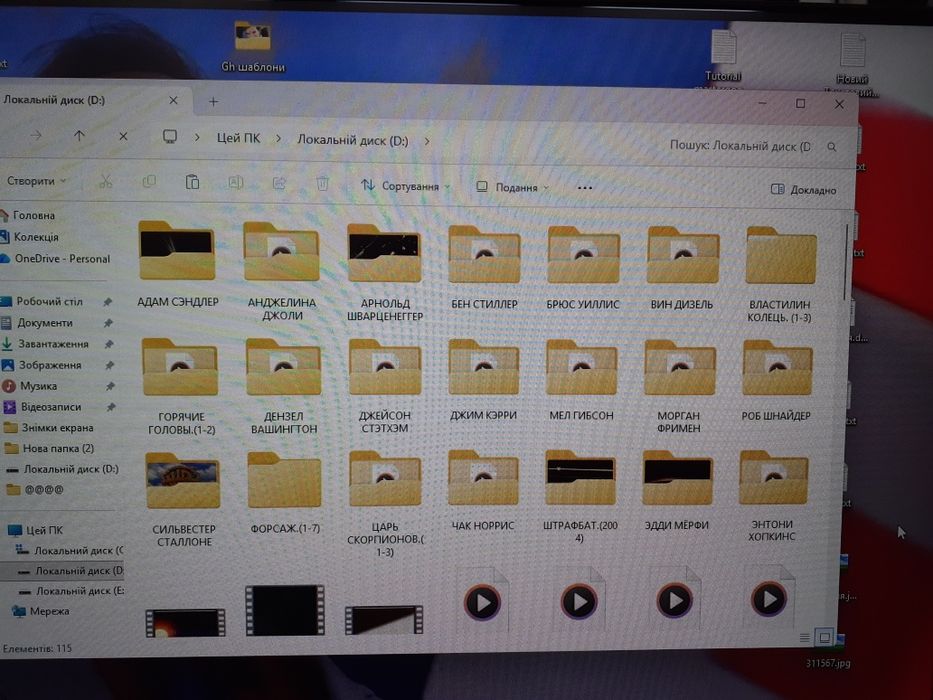Viewport: 933px width, 700px height.
Task: Go up one level with up arrow
Action: [79, 136]
